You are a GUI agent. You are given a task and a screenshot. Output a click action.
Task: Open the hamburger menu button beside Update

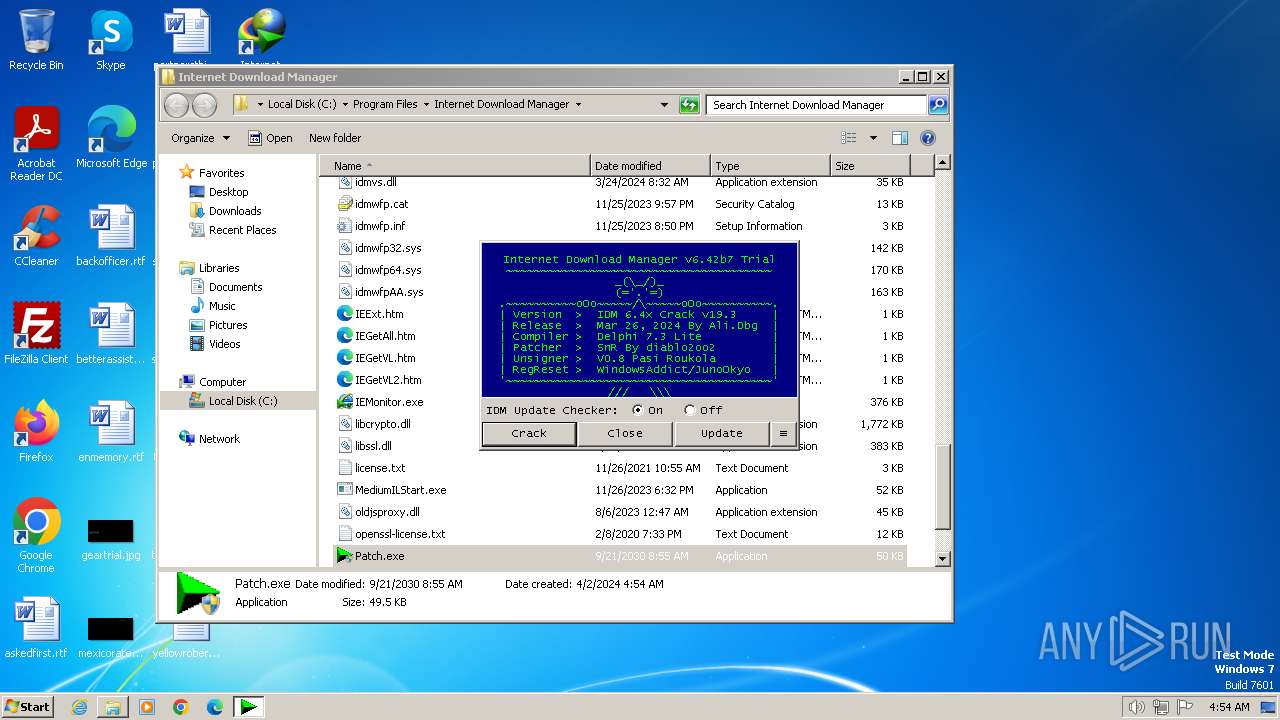pos(783,433)
